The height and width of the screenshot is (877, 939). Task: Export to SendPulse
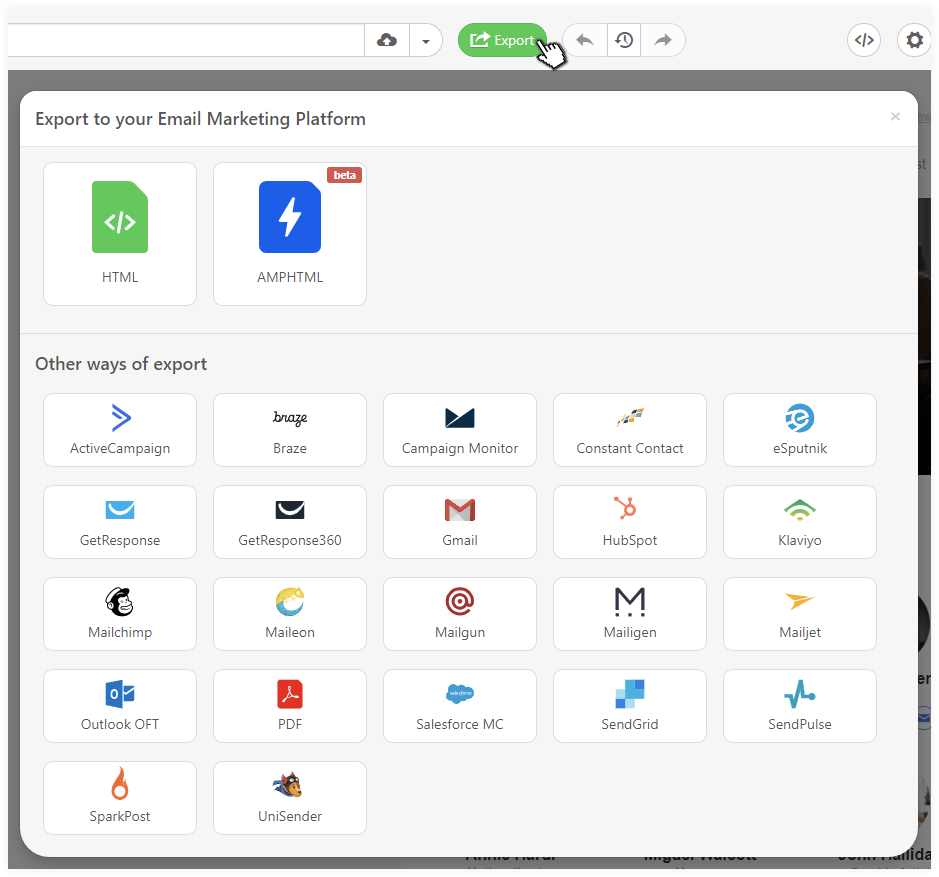pos(800,706)
